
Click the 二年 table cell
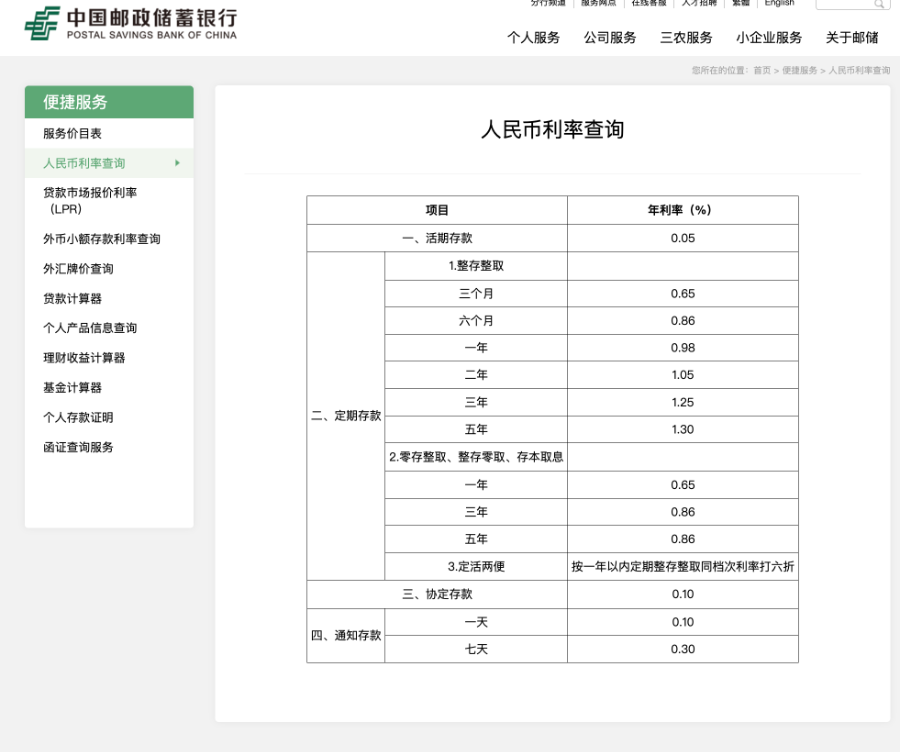coord(476,375)
